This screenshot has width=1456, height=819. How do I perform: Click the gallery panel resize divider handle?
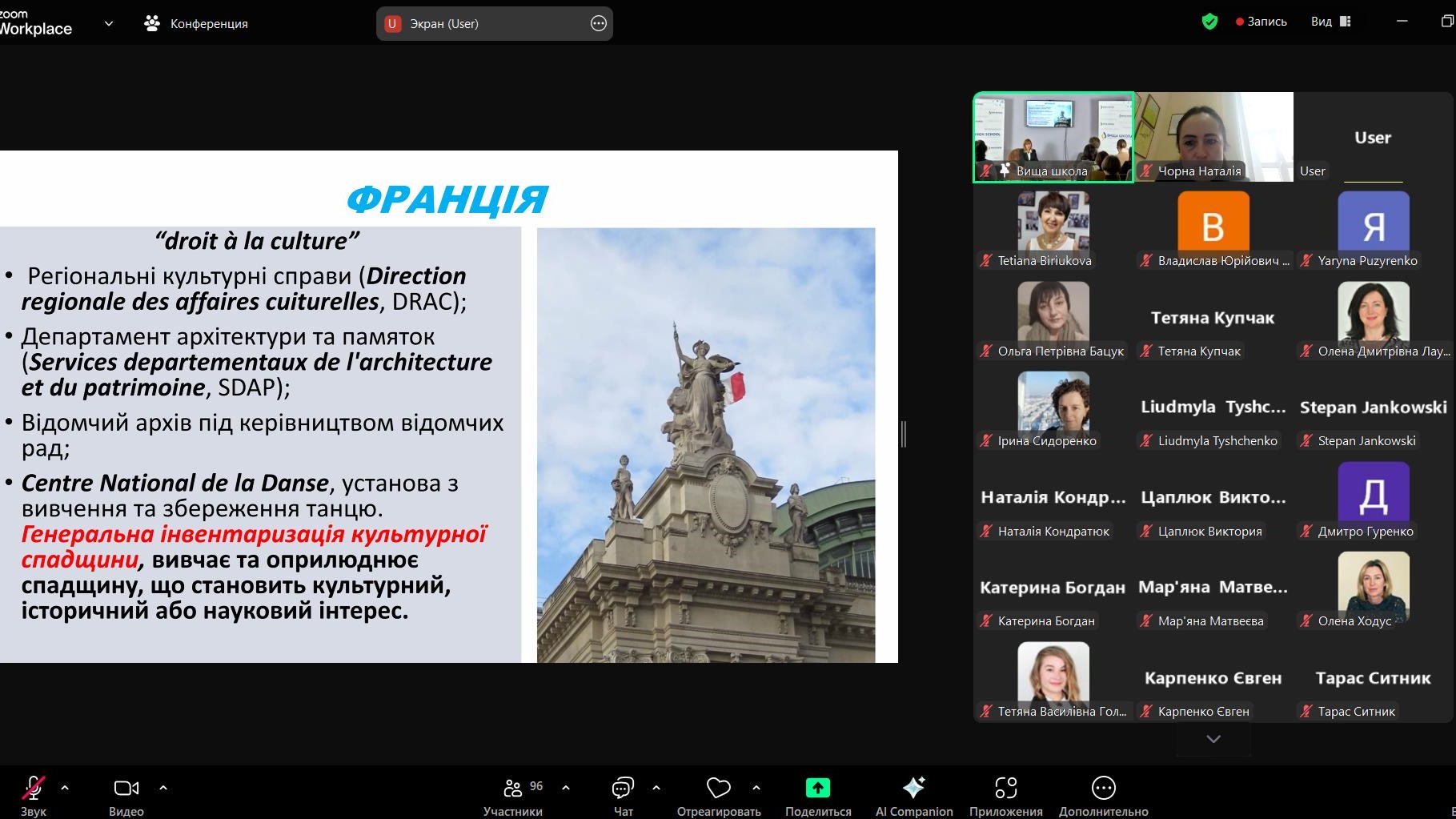904,434
